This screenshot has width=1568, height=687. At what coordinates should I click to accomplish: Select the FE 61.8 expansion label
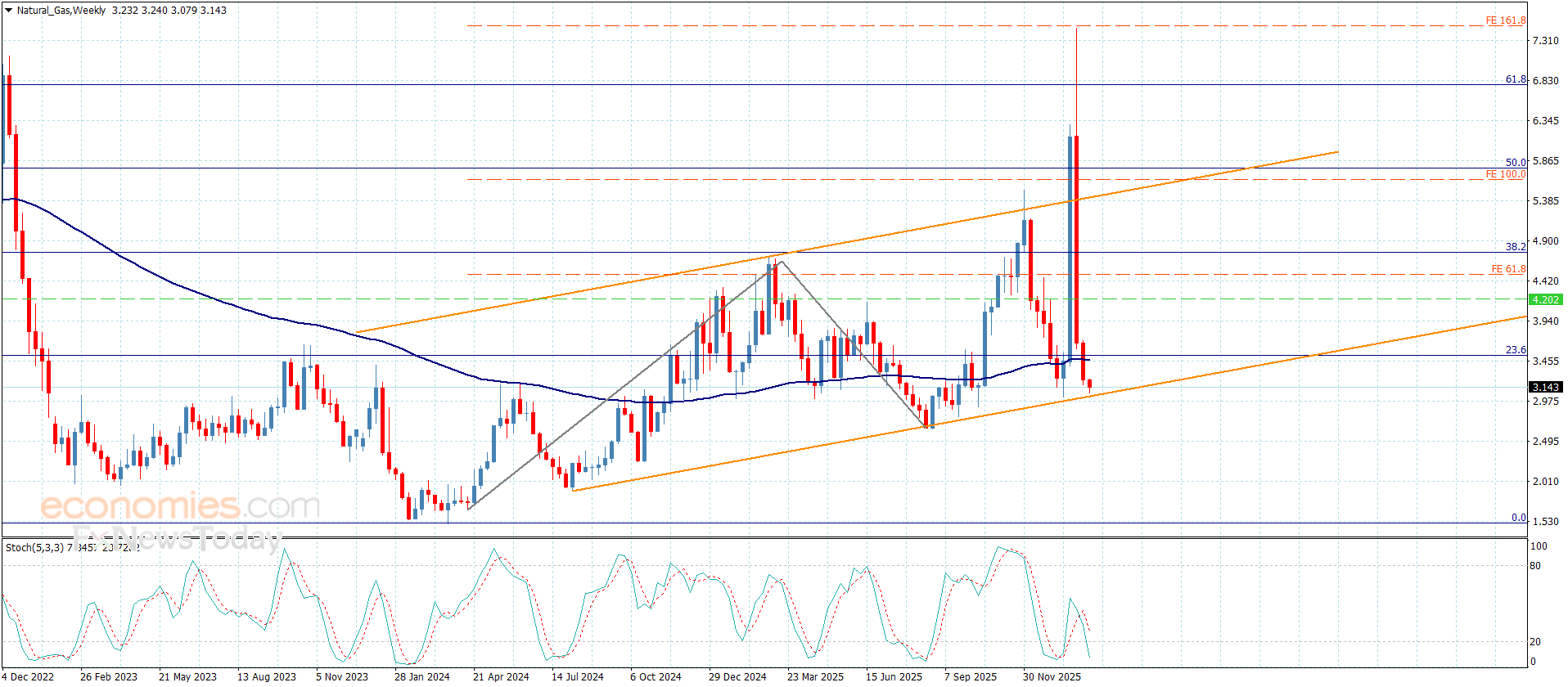coord(1508,269)
